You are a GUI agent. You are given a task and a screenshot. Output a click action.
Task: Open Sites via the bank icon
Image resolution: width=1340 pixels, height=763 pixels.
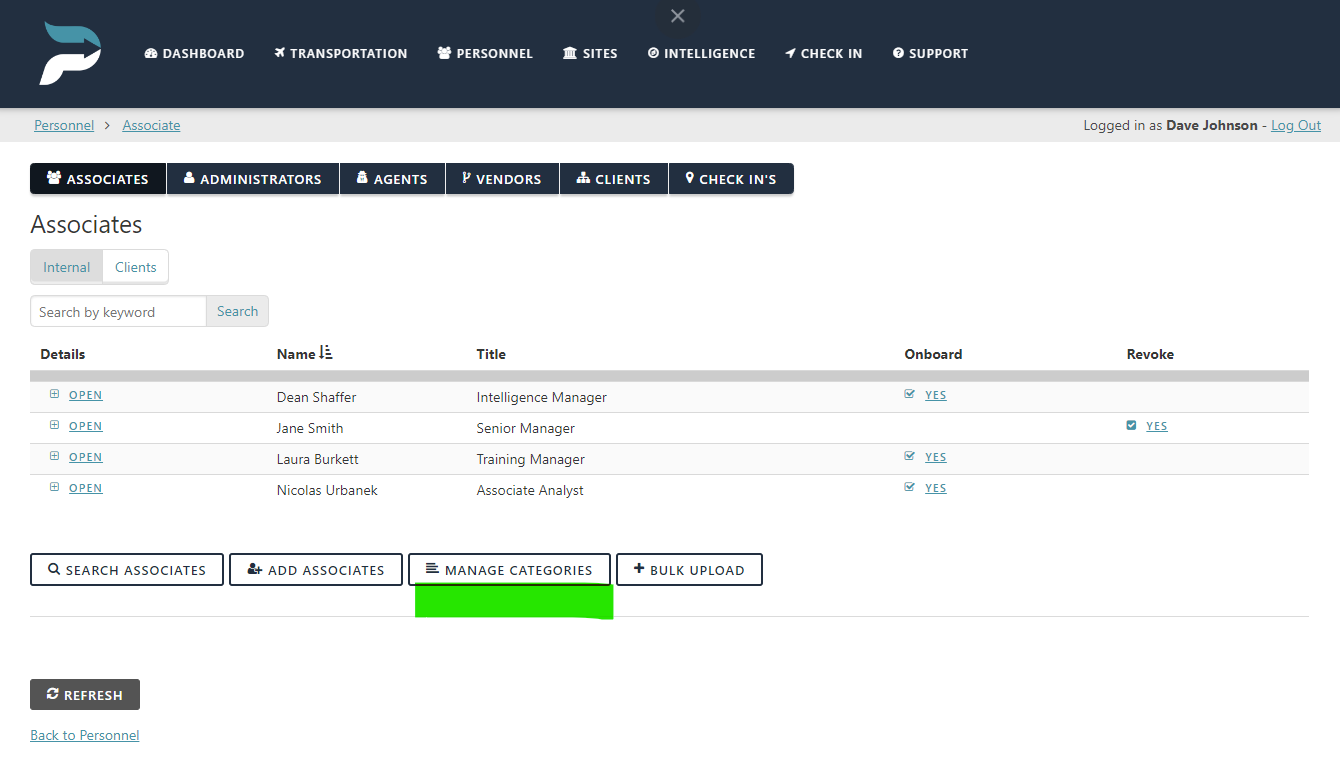(x=568, y=53)
